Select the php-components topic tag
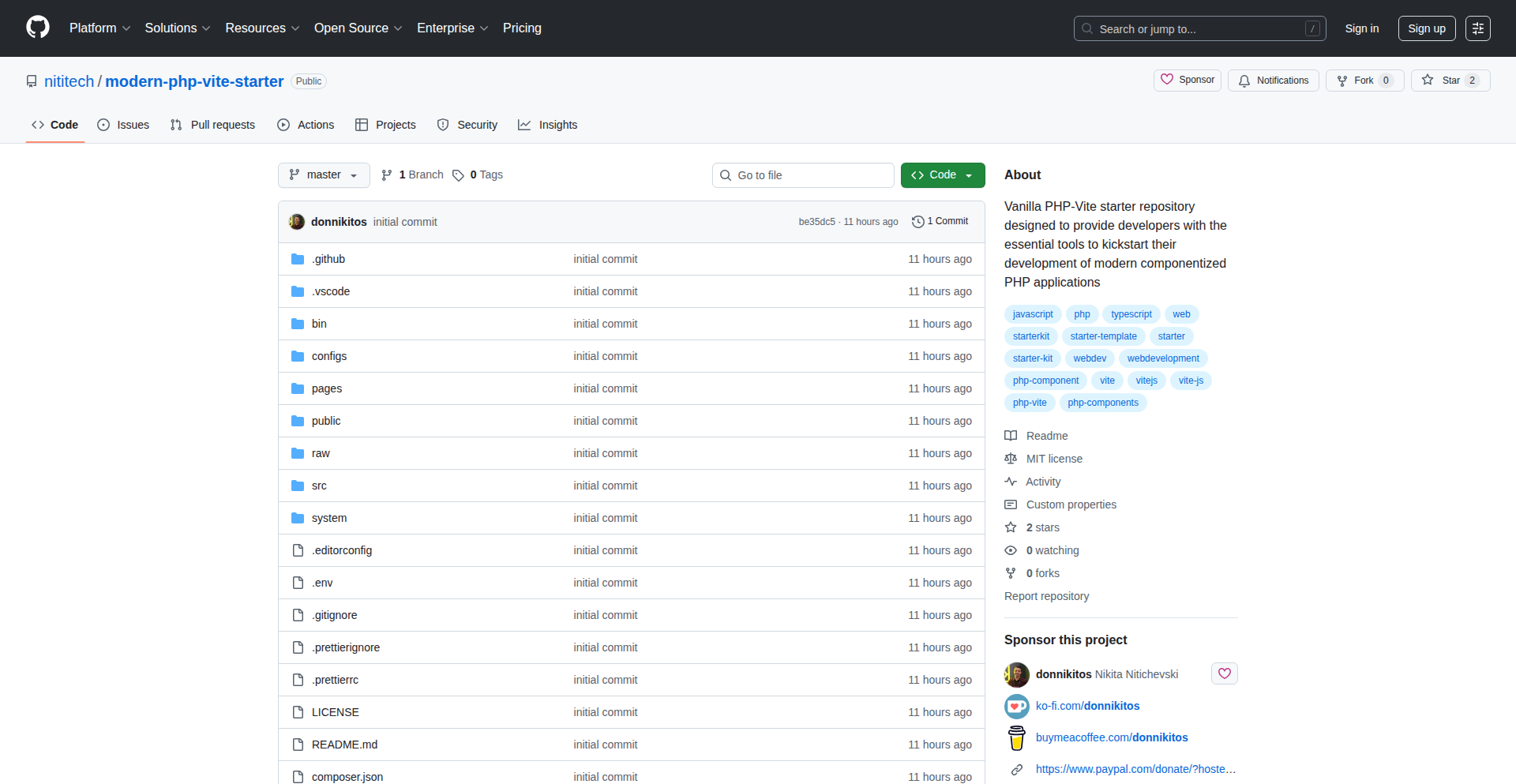Viewport: 1516px width, 784px height. [x=1102, y=403]
